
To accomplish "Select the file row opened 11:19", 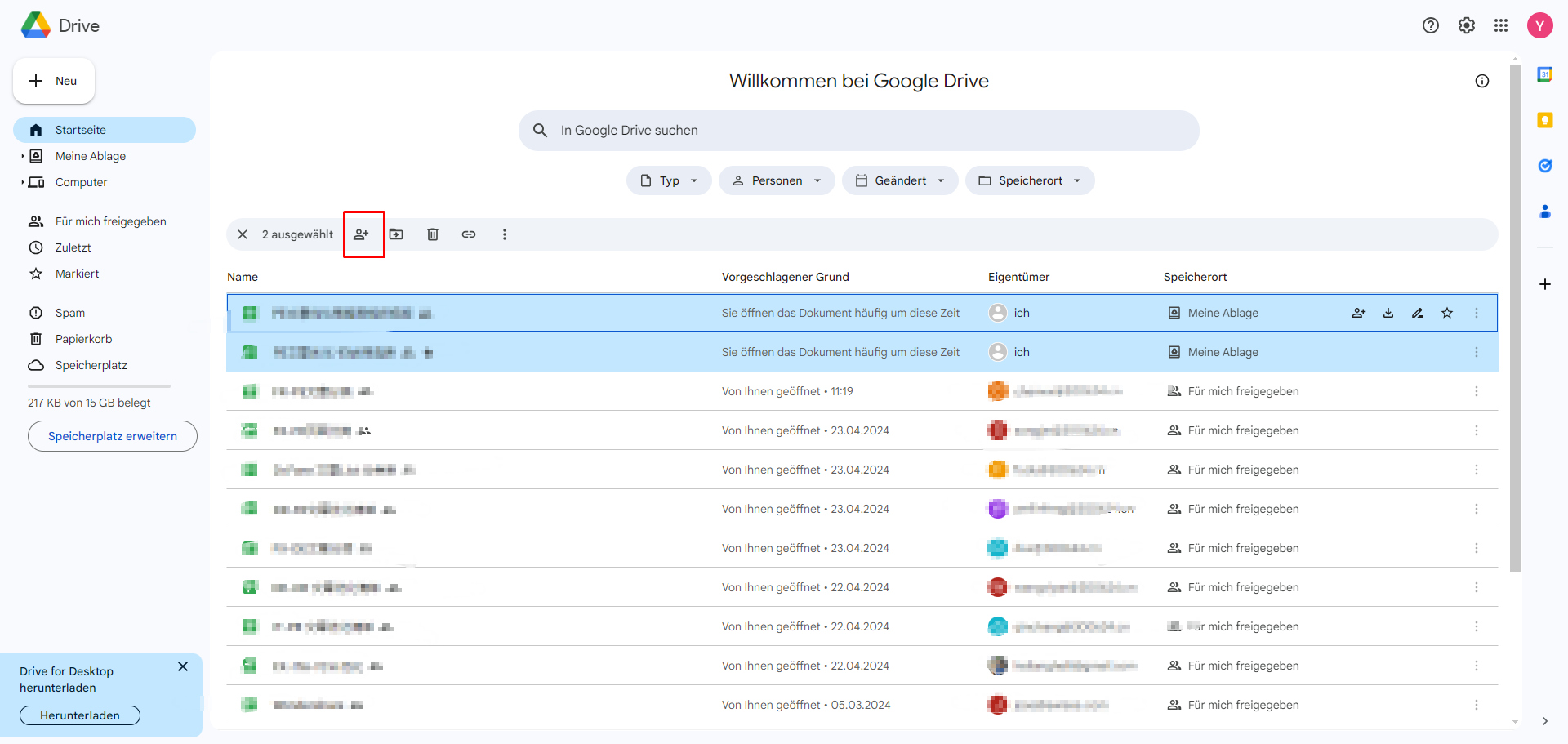I will (862, 391).
